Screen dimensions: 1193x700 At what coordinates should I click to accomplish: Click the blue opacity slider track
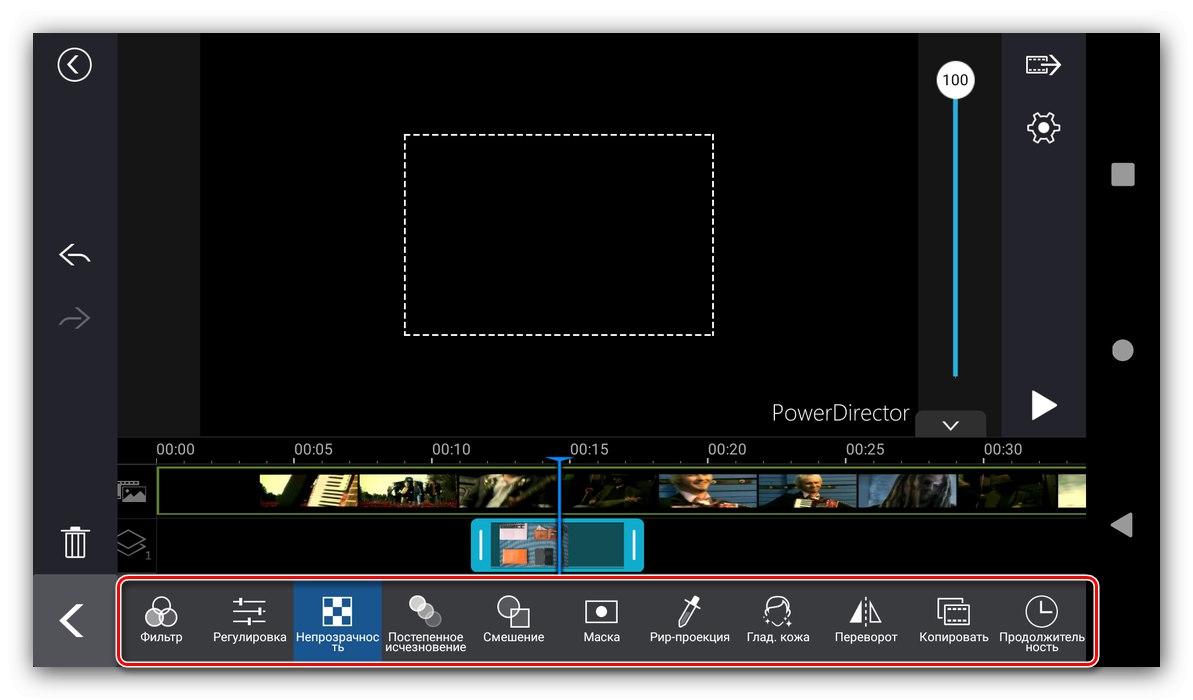955,237
